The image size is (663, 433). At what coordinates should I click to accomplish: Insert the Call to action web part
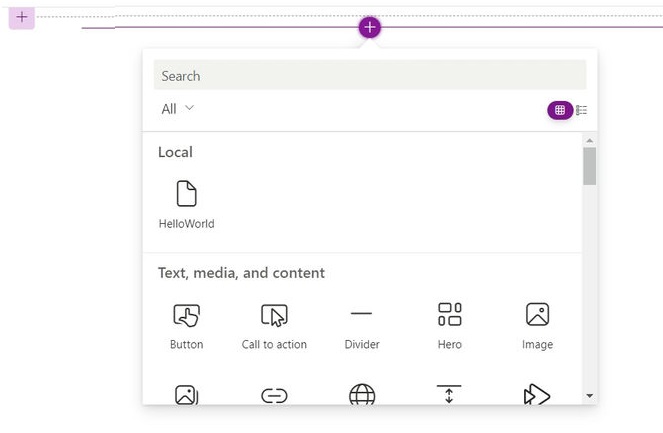coord(274,326)
